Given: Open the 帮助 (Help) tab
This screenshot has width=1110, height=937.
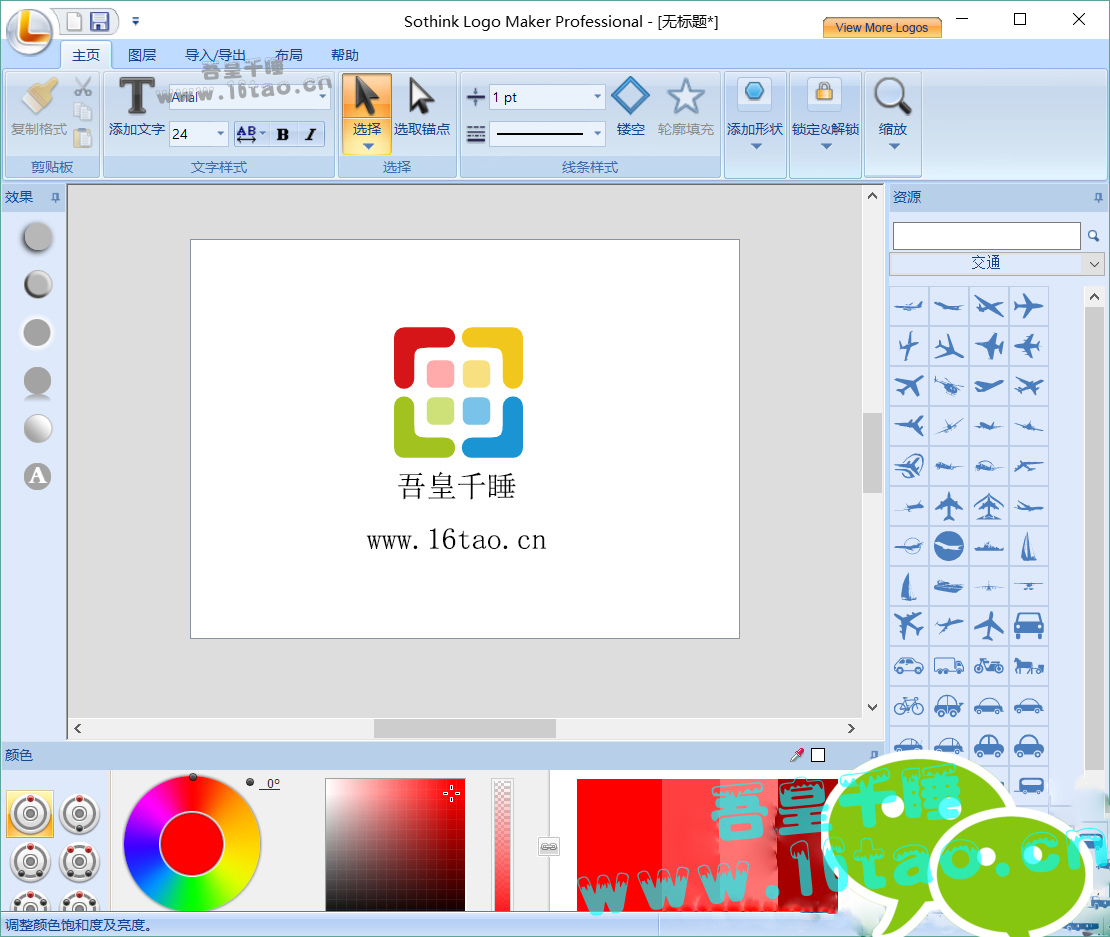Looking at the screenshot, I should click(x=344, y=55).
